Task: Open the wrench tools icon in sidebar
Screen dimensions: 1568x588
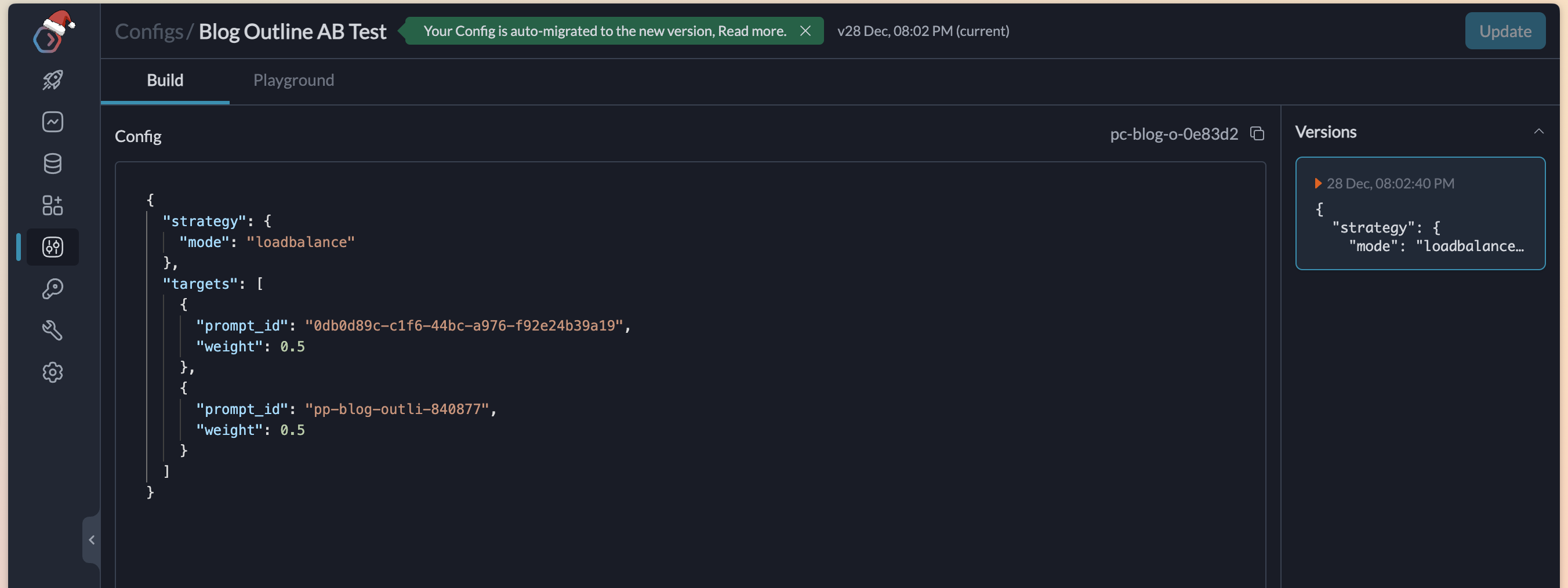Action: pos(52,330)
